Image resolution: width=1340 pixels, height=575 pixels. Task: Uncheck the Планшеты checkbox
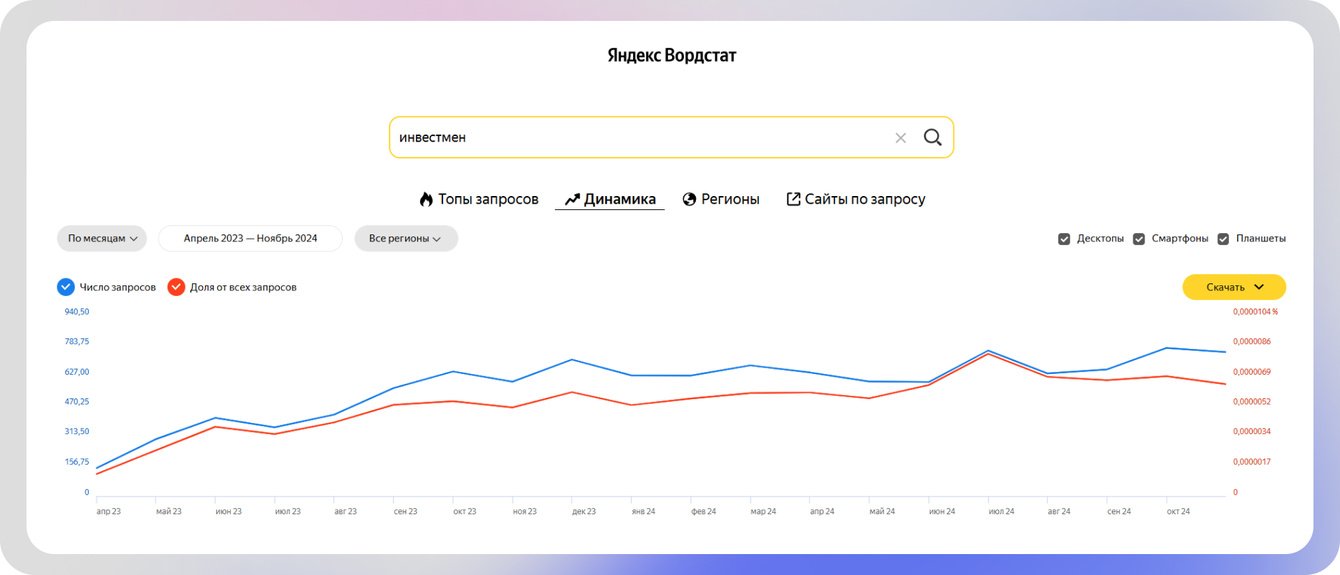[1223, 239]
